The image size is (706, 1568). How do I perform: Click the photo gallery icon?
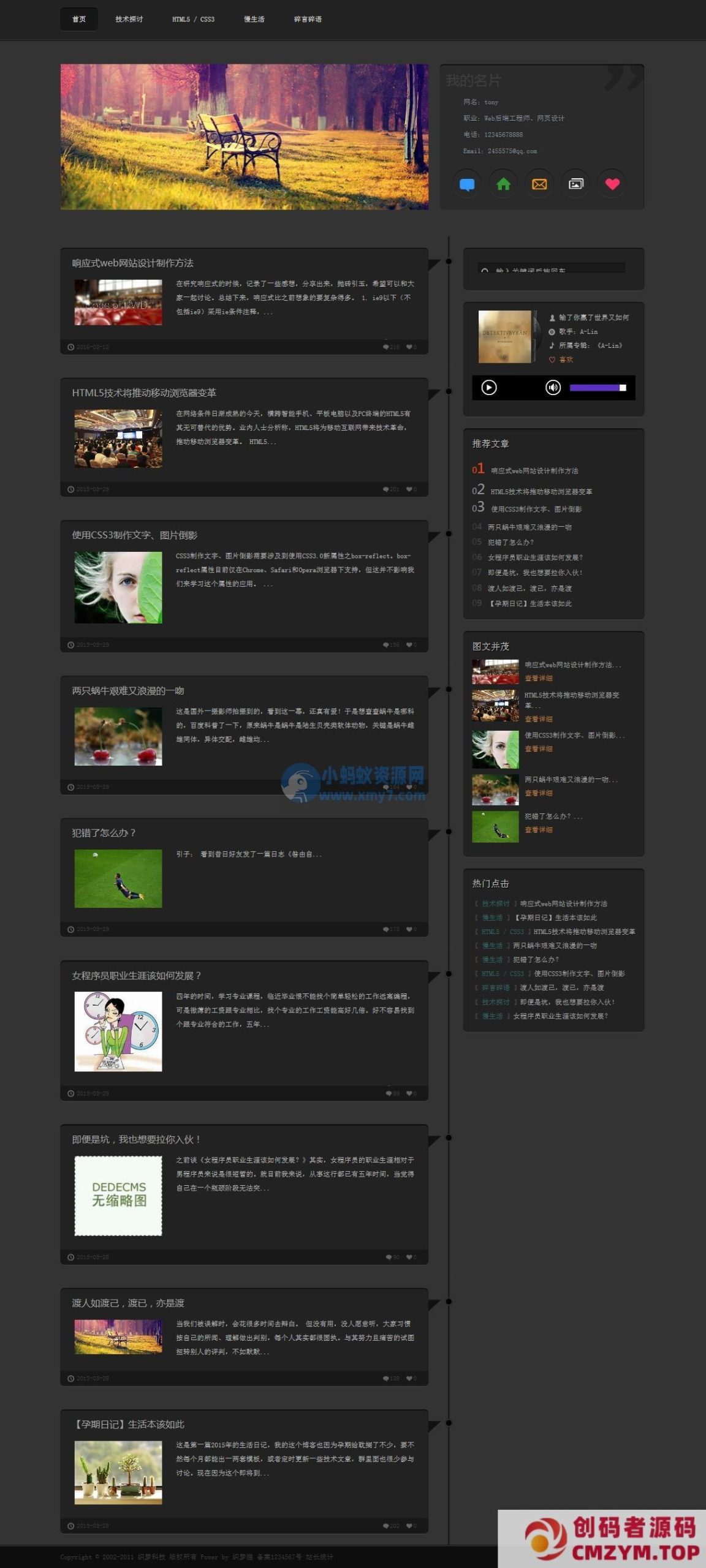tap(576, 184)
